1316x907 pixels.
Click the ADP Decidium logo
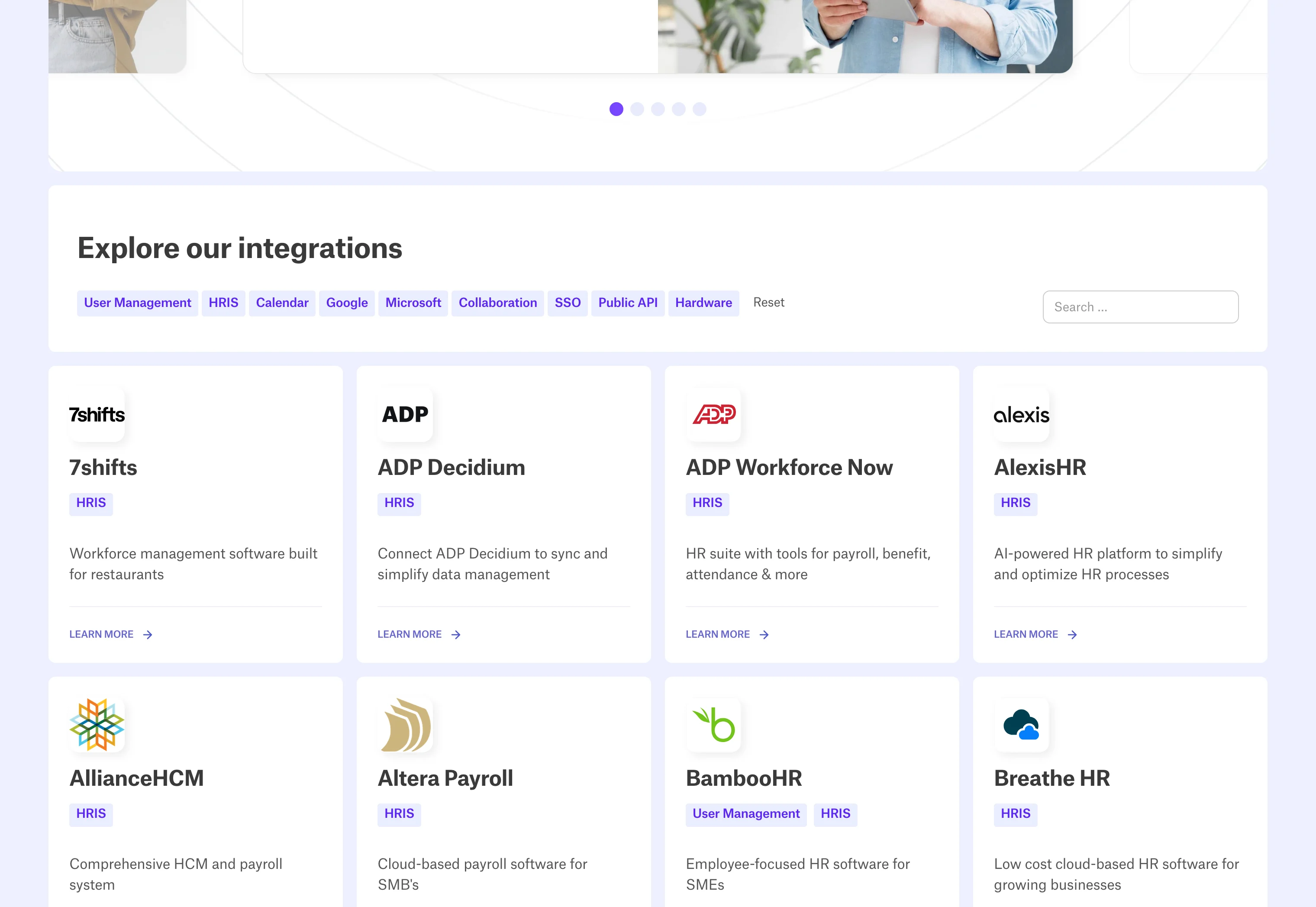click(405, 414)
